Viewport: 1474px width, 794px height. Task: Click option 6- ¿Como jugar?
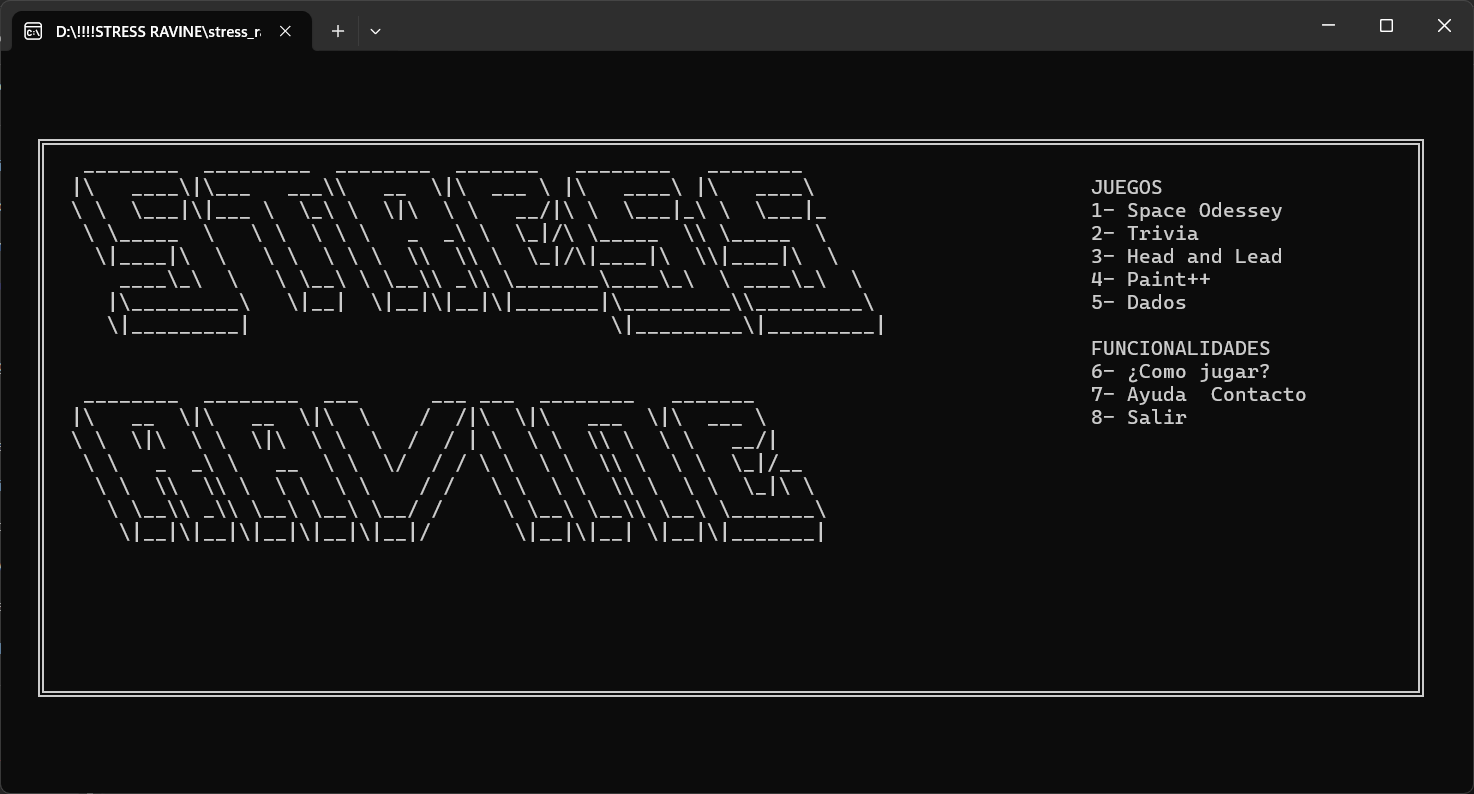tap(1181, 372)
